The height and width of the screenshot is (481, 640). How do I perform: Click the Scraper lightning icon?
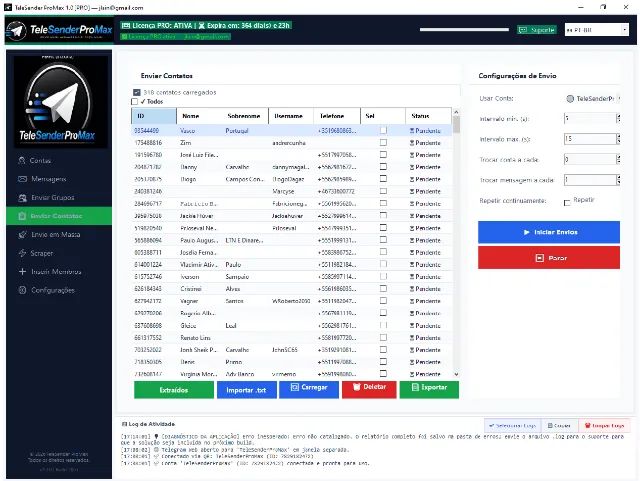[22, 253]
